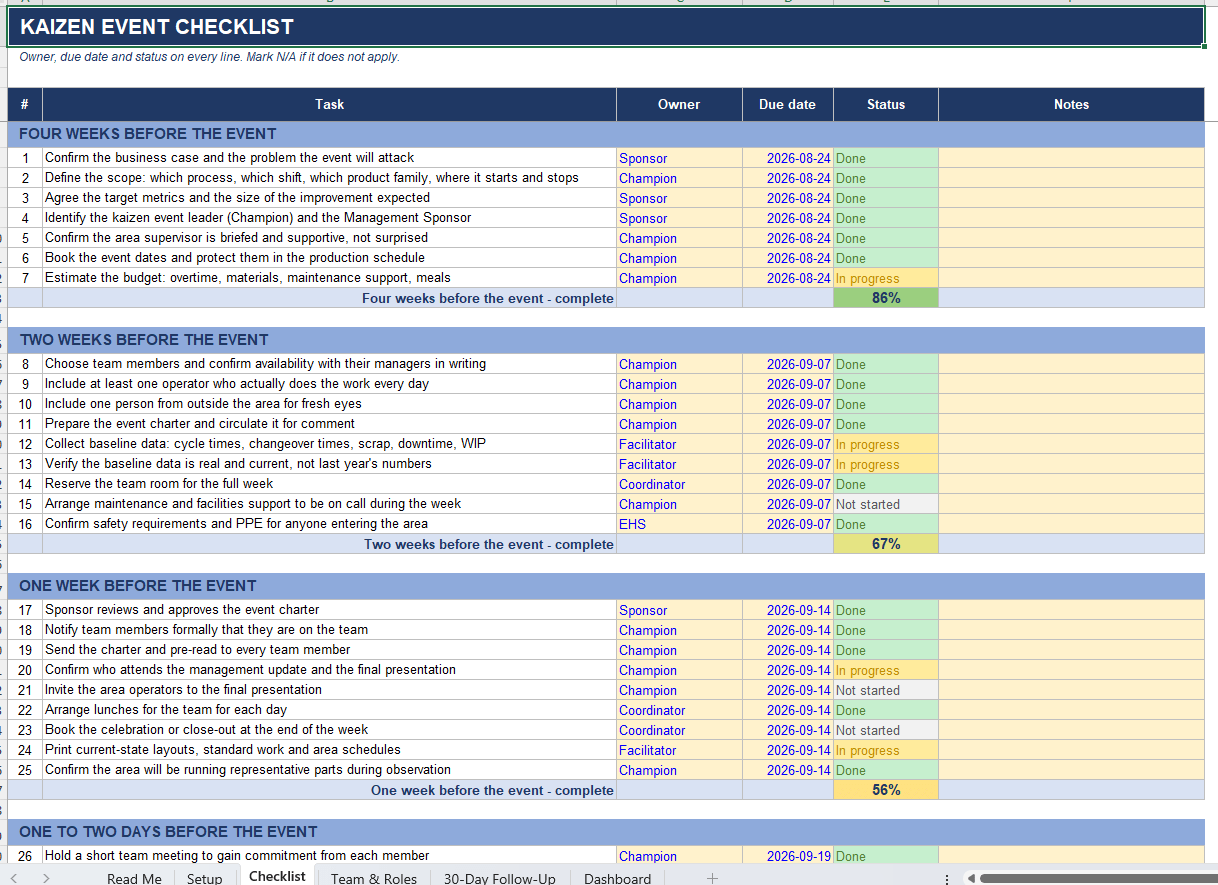The height and width of the screenshot is (885, 1218).
Task: Select 'Hold a short team meeting' task cell
Action: pyautogui.click(x=329, y=856)
